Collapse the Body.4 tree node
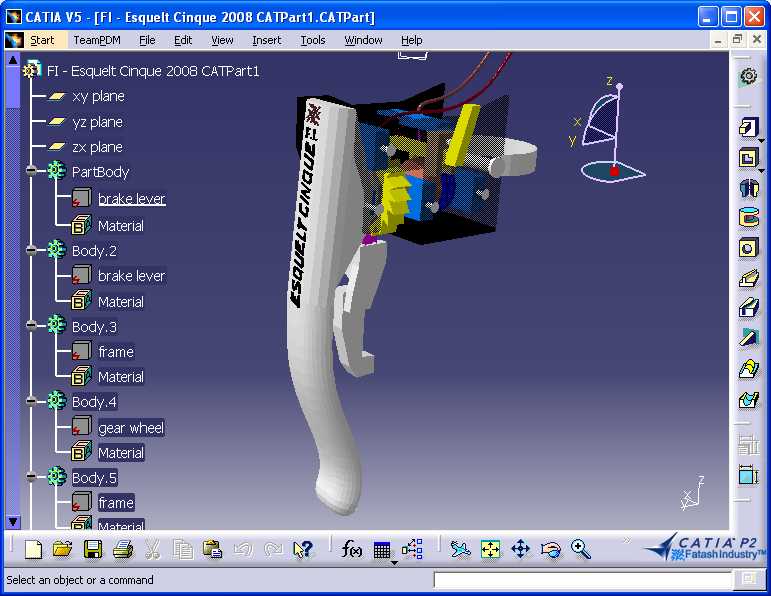Image resolution: width=771 pixels, height=596 pixels. click(x=31, y=401)
